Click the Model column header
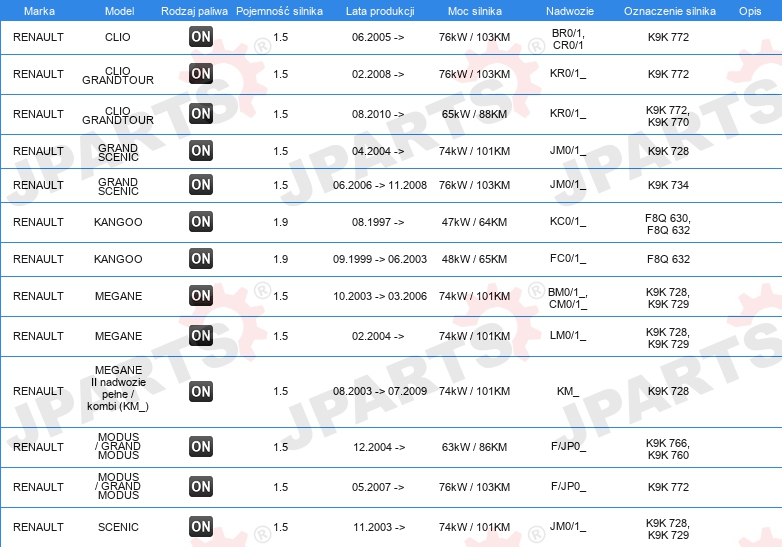 click(119, 11)
